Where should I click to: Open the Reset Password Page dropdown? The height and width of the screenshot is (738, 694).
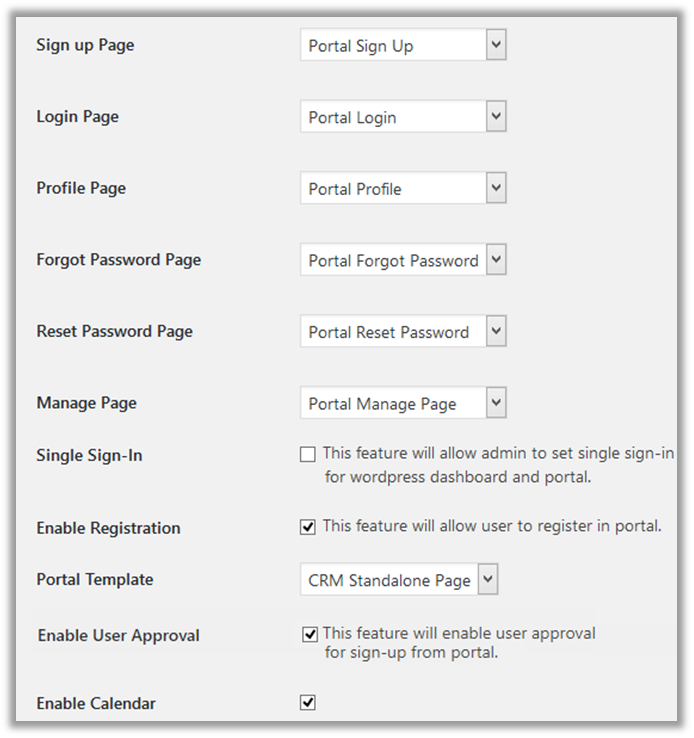pyautogui.click(x=403, y=332)
